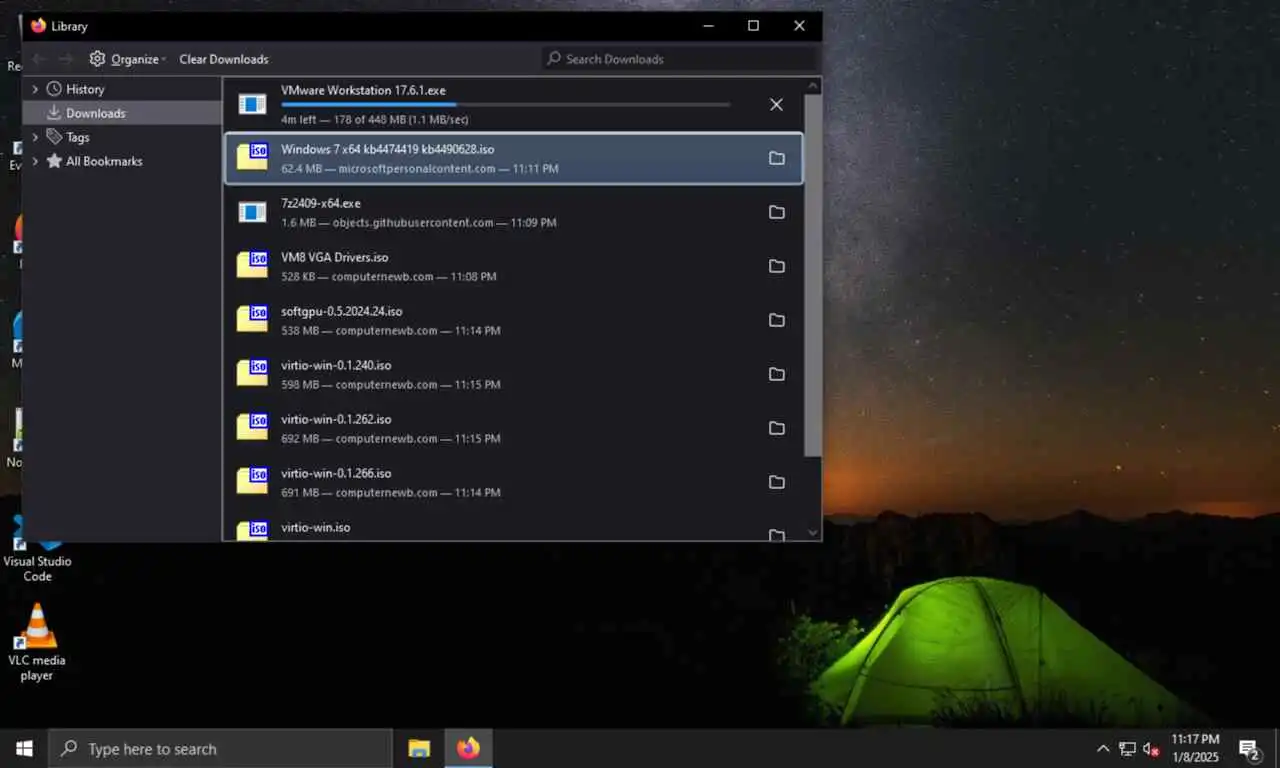Select softgpu-0.5.2024.24.iso download entry
Screen dimensions: 1280x768
pyautogui.click(x=514, y=320)
